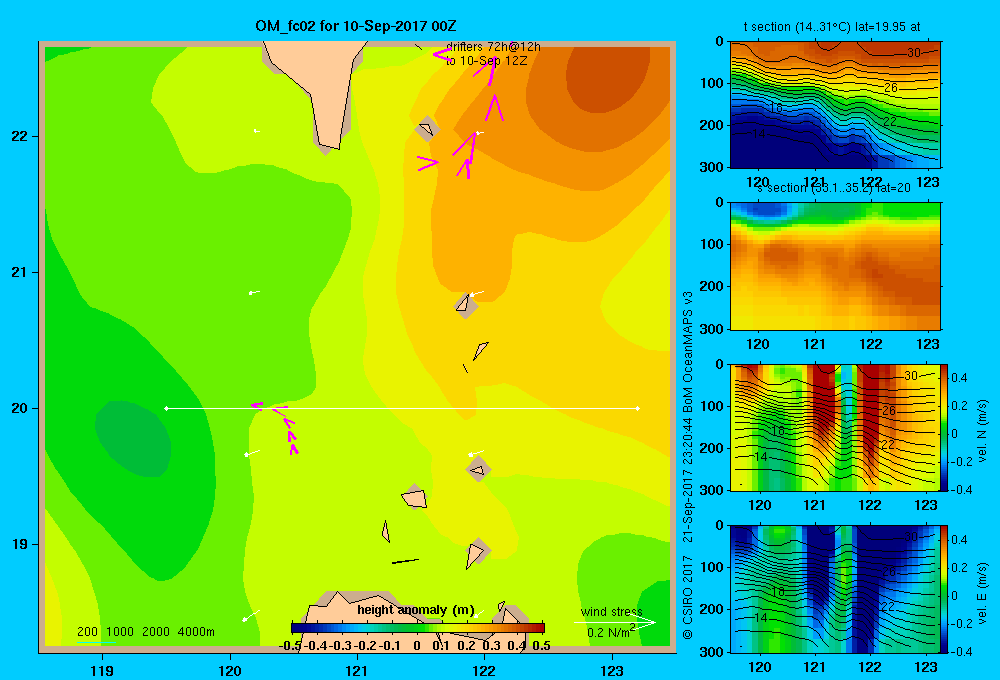The image size is (1000, 680).
Task: Click the '0.2 N/m2' wind stress value
Action: tap(611, 632)
